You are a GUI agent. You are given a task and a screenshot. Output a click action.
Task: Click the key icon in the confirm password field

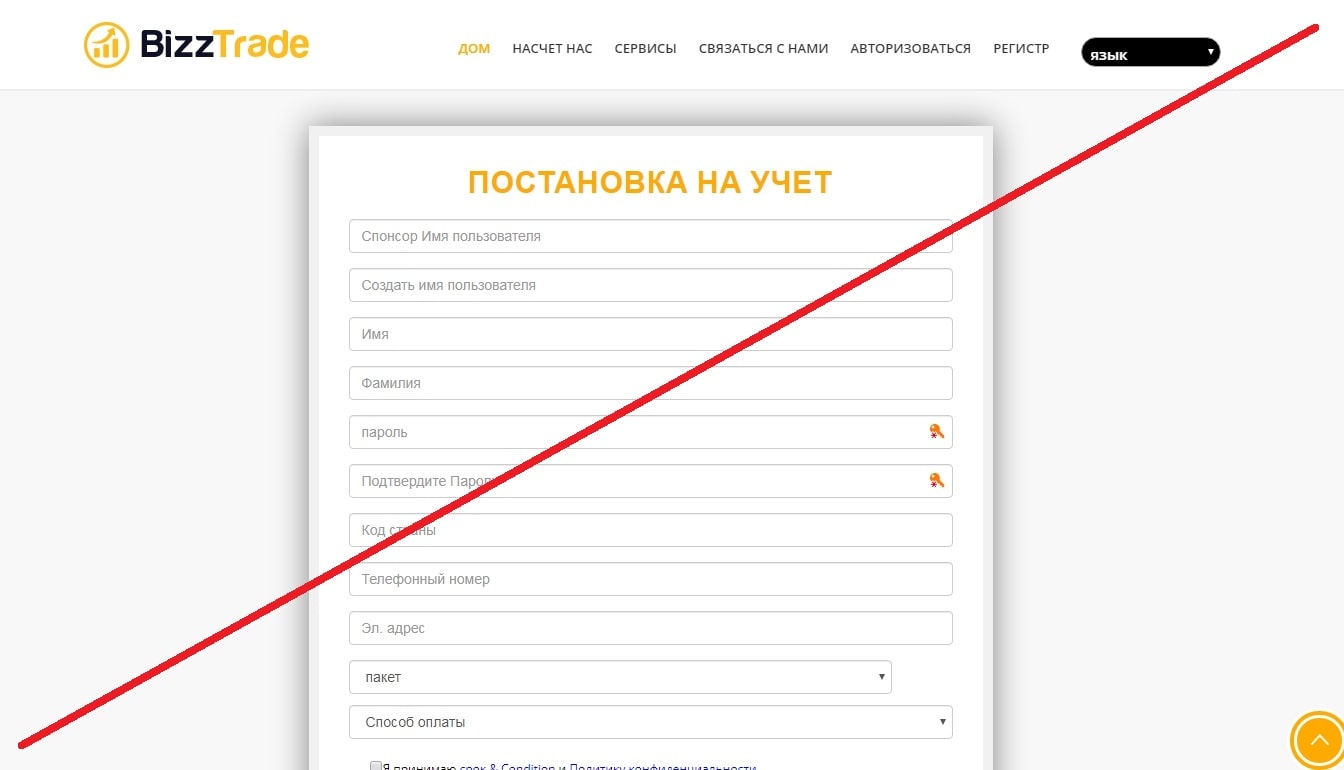[x=936, y=481]
